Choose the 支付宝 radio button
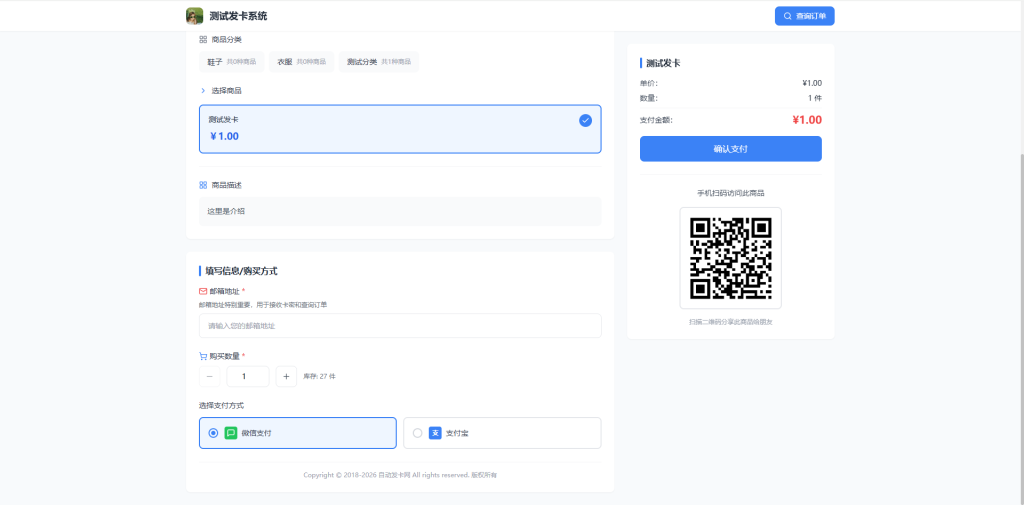Viewport: 1024px width, 505px height. (x=417, y=433)
